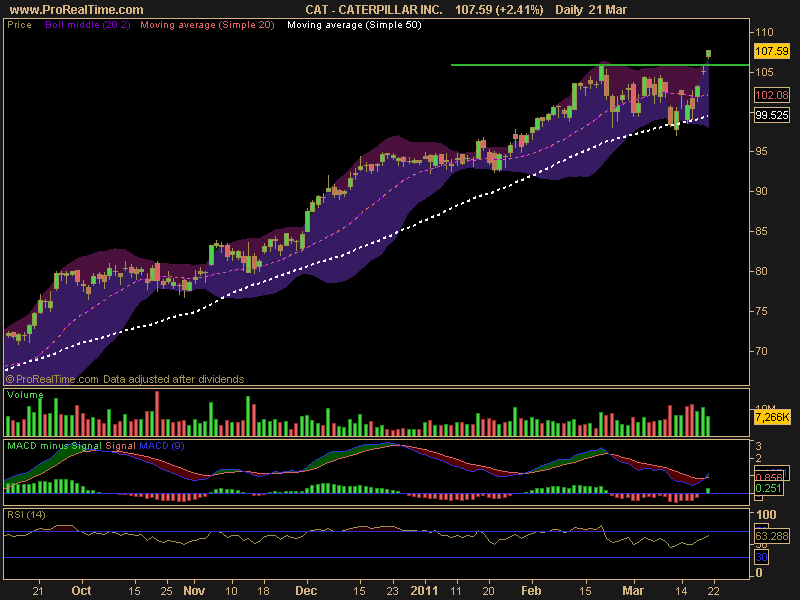Click the red Signal label in MACD panel

120,445
